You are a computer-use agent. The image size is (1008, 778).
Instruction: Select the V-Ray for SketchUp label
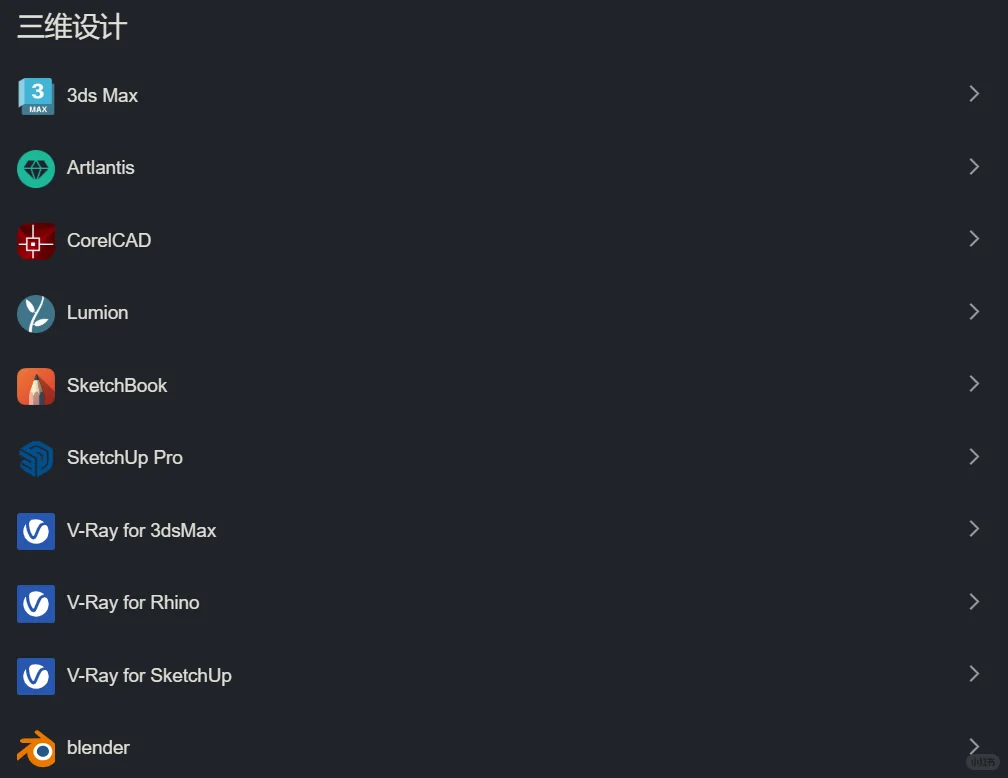pos(149,676)
